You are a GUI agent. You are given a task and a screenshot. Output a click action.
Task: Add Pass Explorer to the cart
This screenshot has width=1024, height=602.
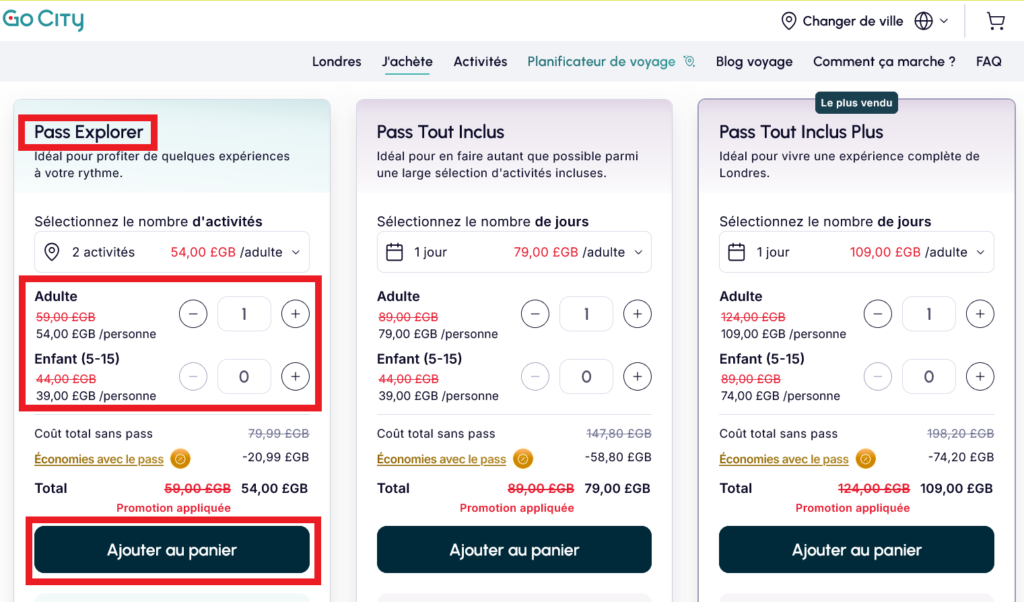point(172,549)
